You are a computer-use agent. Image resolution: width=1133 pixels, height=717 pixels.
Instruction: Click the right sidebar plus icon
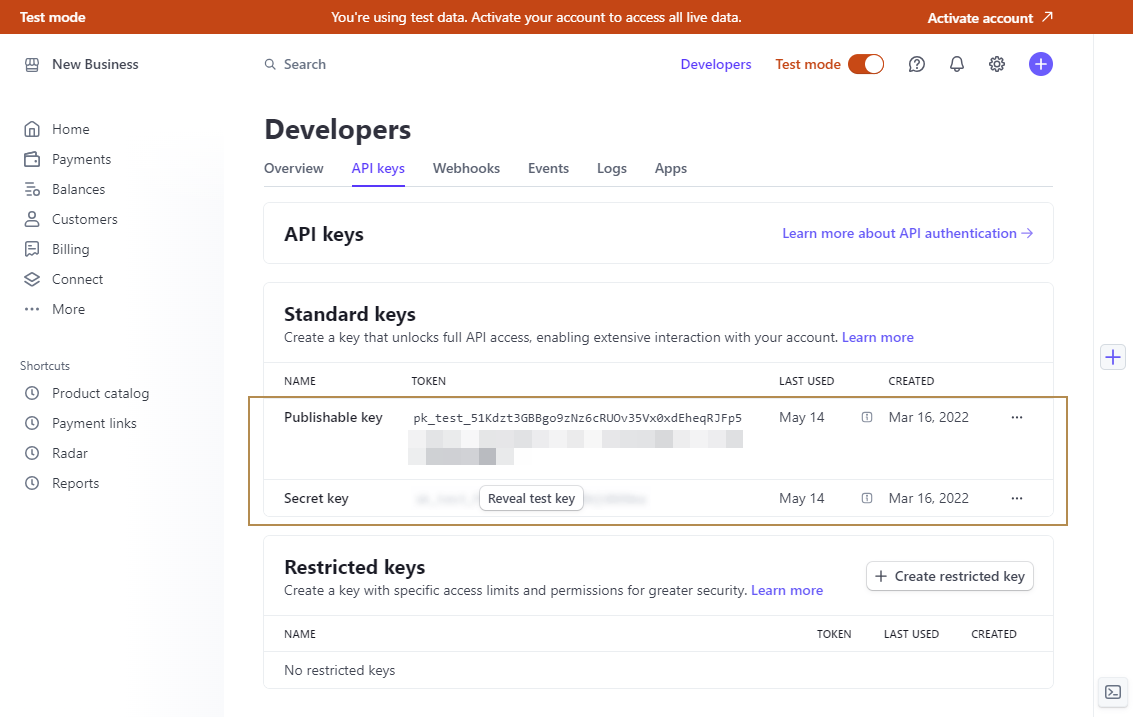1113,357
